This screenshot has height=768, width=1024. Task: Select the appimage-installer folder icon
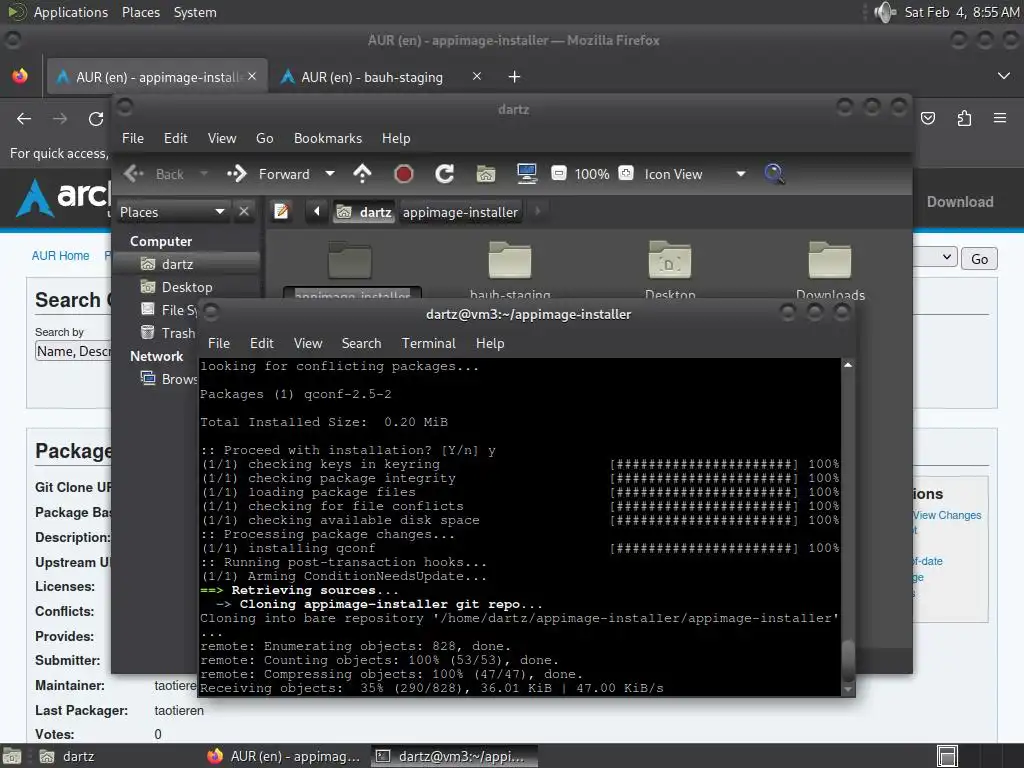coord(350,260)
